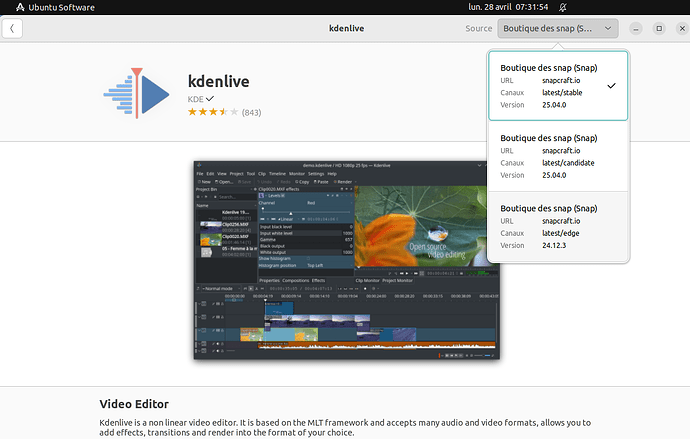This screenshot has width=690, height=439.
Task: Click the (843) review count
Action: click(251, 113)
